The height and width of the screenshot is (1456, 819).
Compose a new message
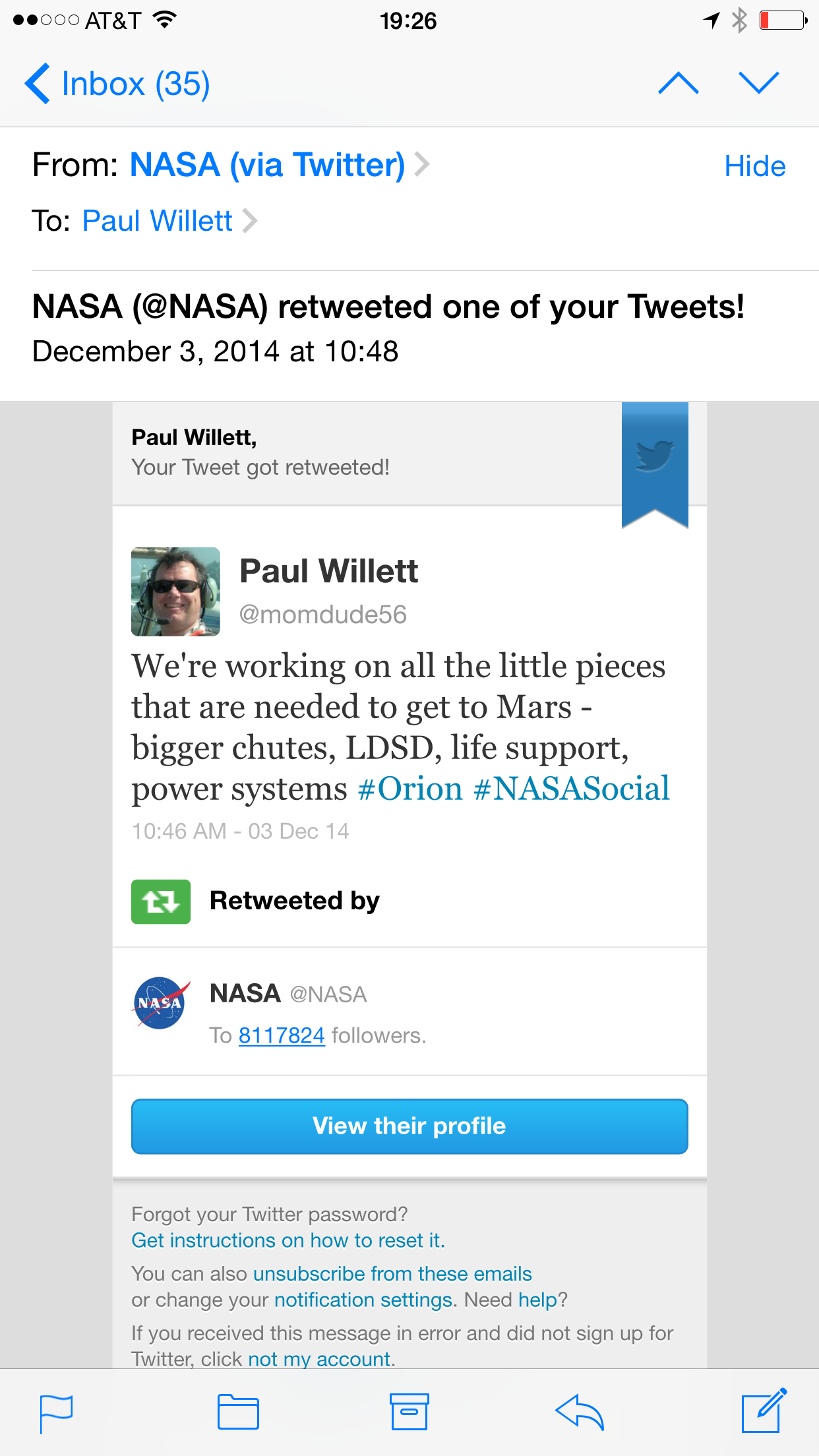click(x=764, y=1410)
